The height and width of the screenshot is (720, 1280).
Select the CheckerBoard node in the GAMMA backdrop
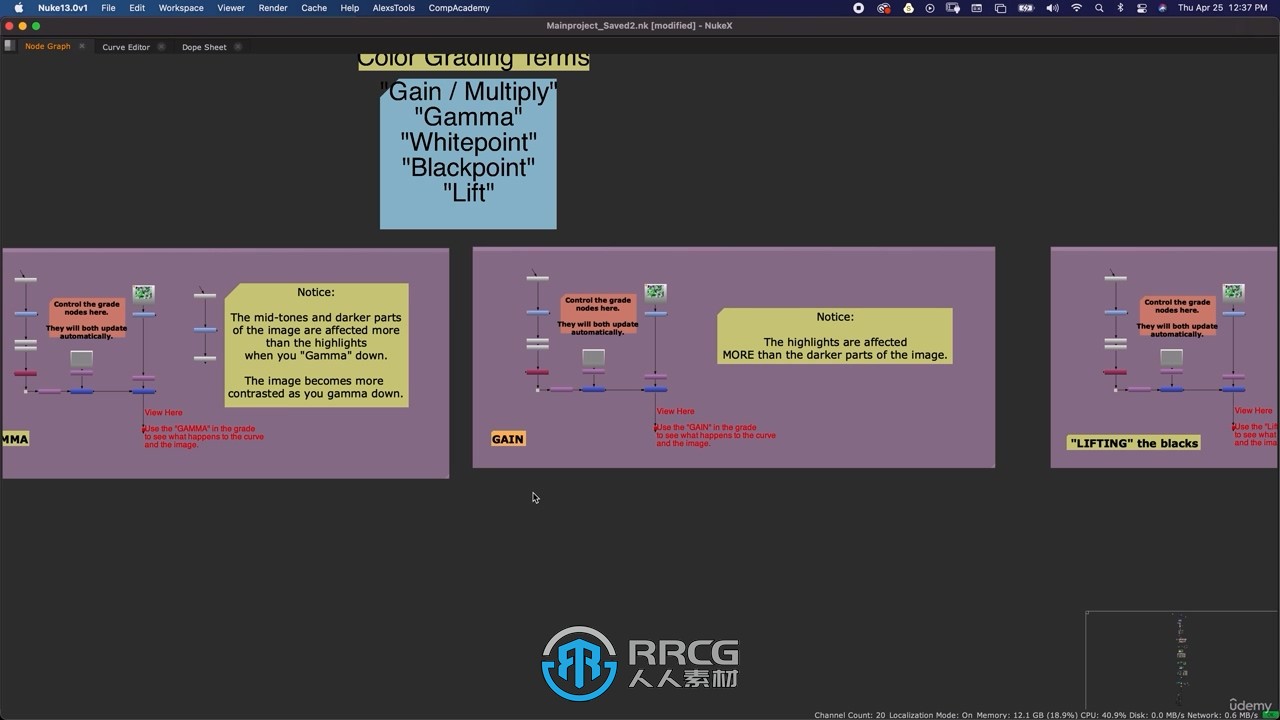click(x=144, y=293)
